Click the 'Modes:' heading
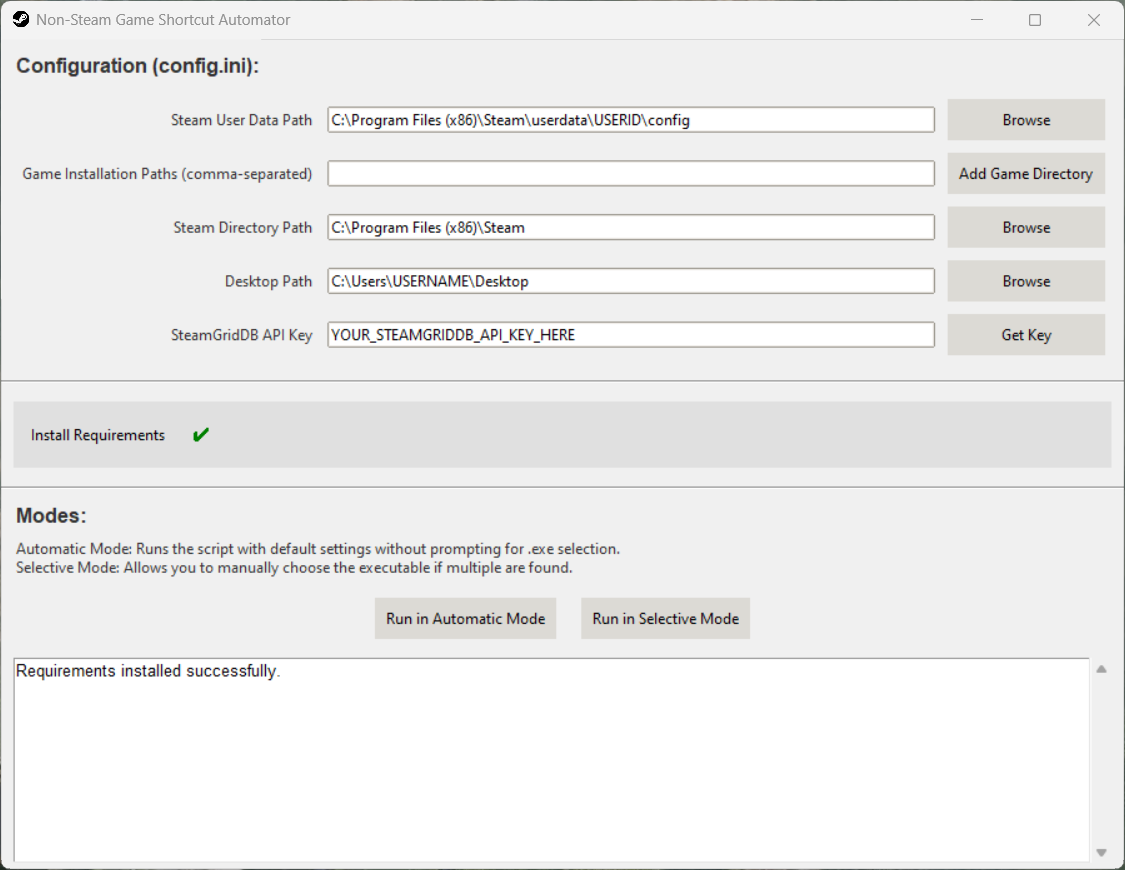 point(51,516)
